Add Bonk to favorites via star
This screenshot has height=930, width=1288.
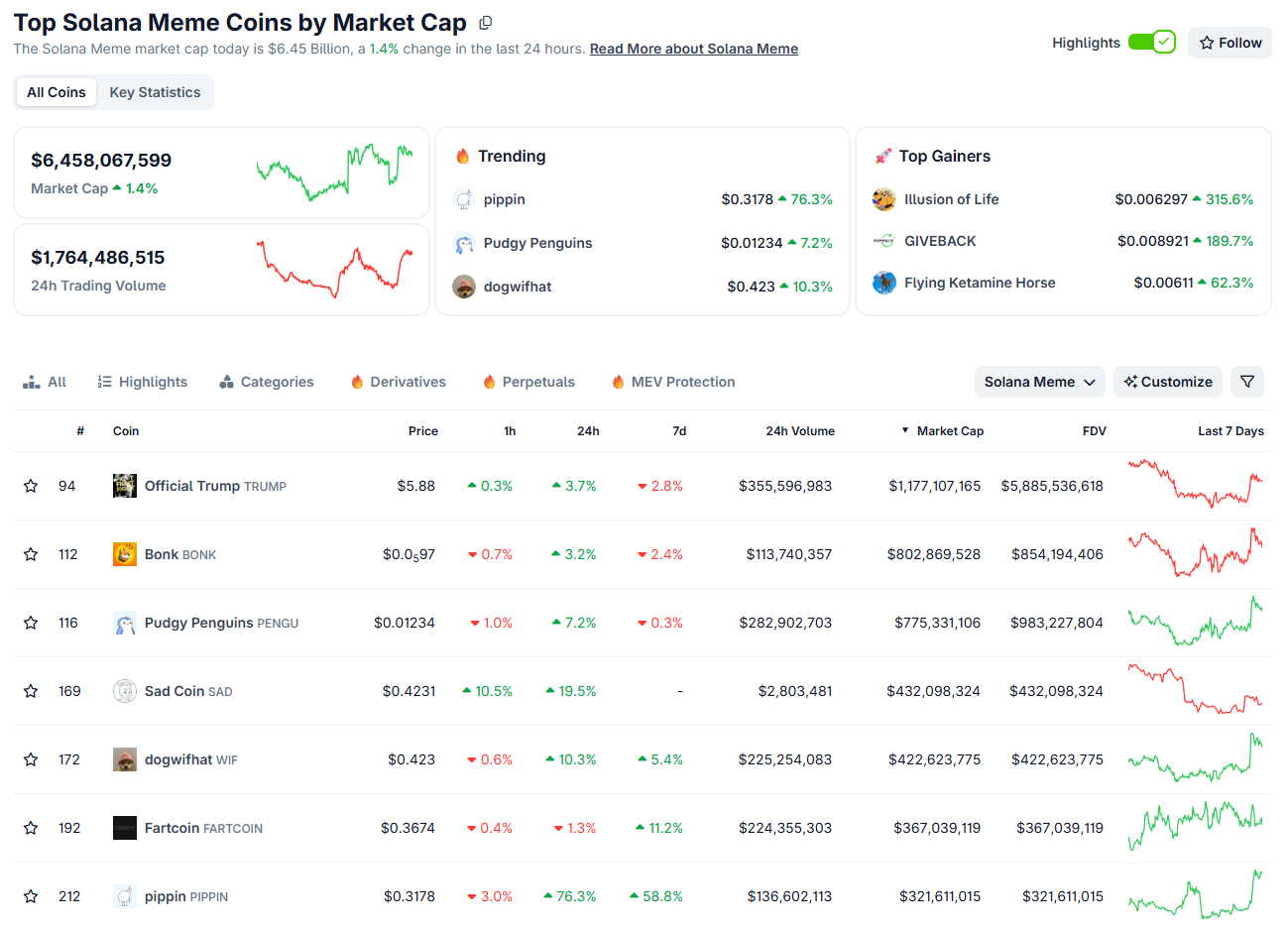tap(30, 554)
